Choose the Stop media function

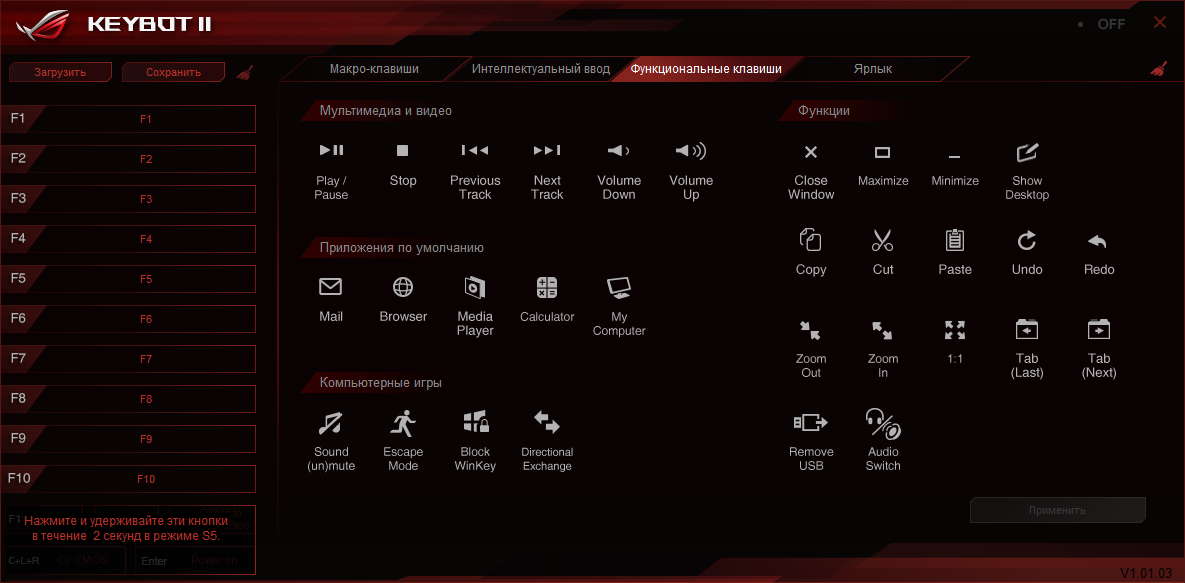403,150
